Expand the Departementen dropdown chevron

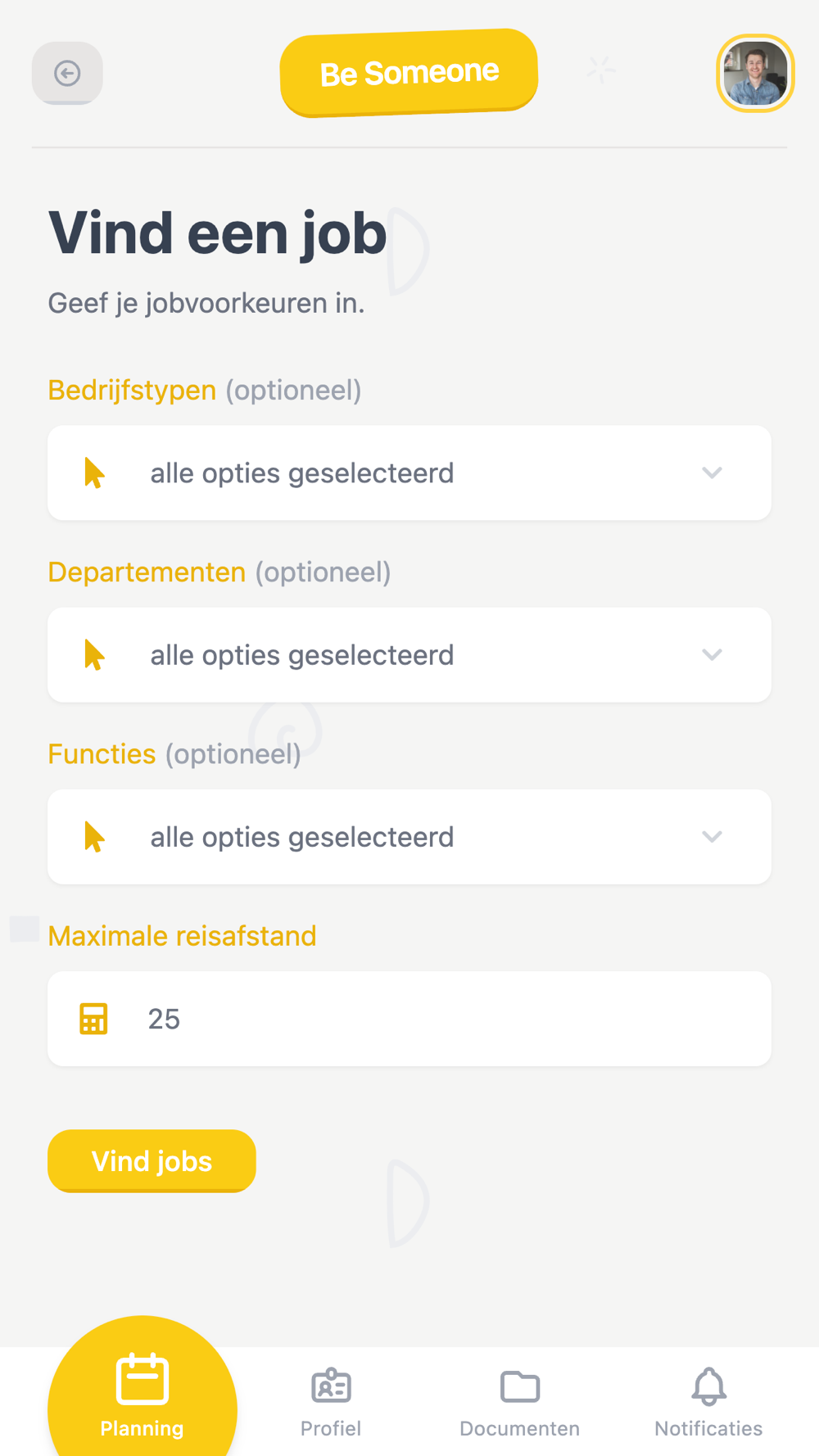coord(712,654)
